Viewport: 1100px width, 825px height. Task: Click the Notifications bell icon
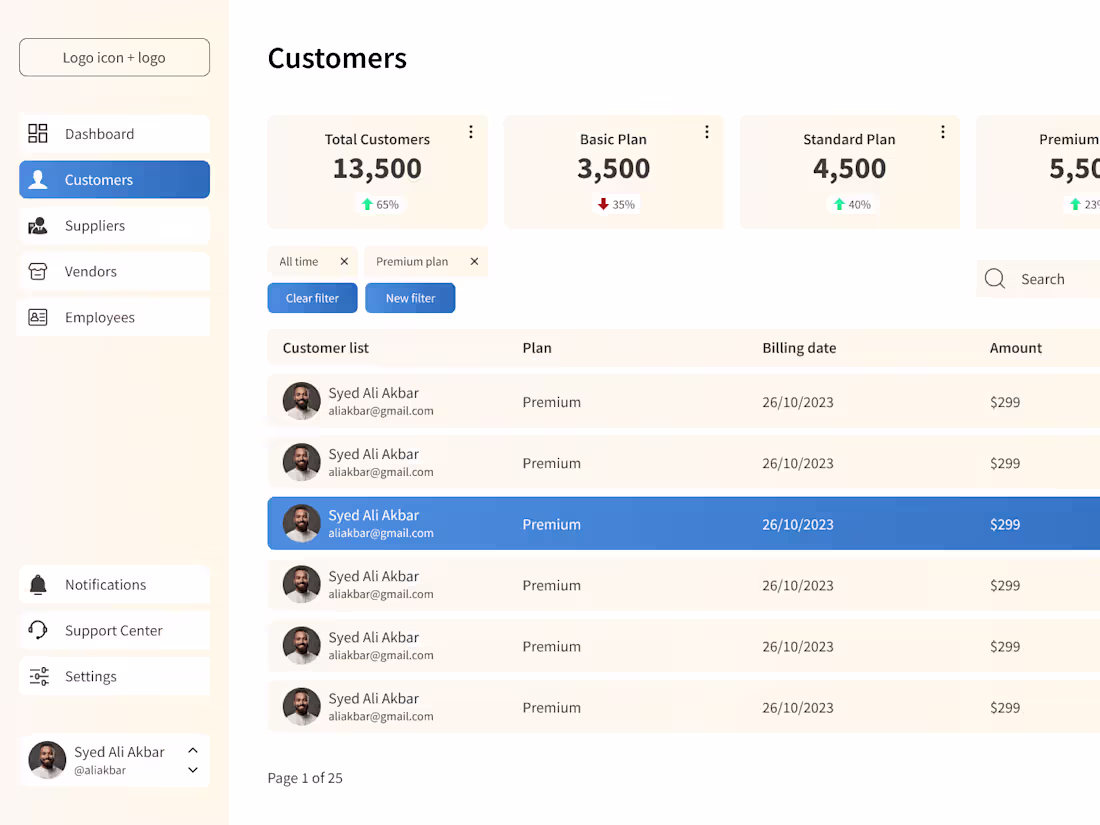coord(38,584)
